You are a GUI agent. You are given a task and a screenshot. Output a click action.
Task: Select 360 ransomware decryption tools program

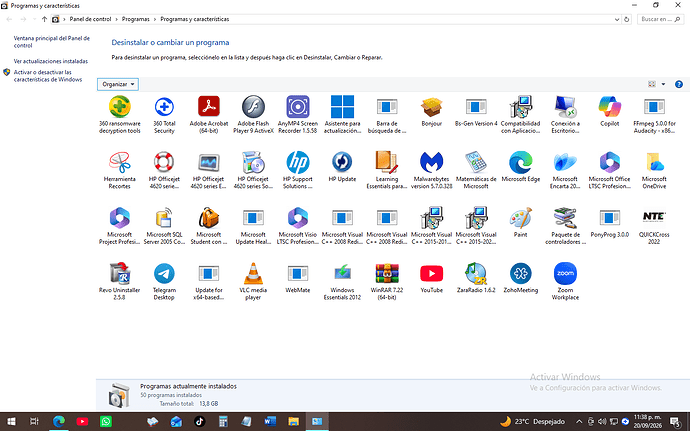tap(120, 114)
